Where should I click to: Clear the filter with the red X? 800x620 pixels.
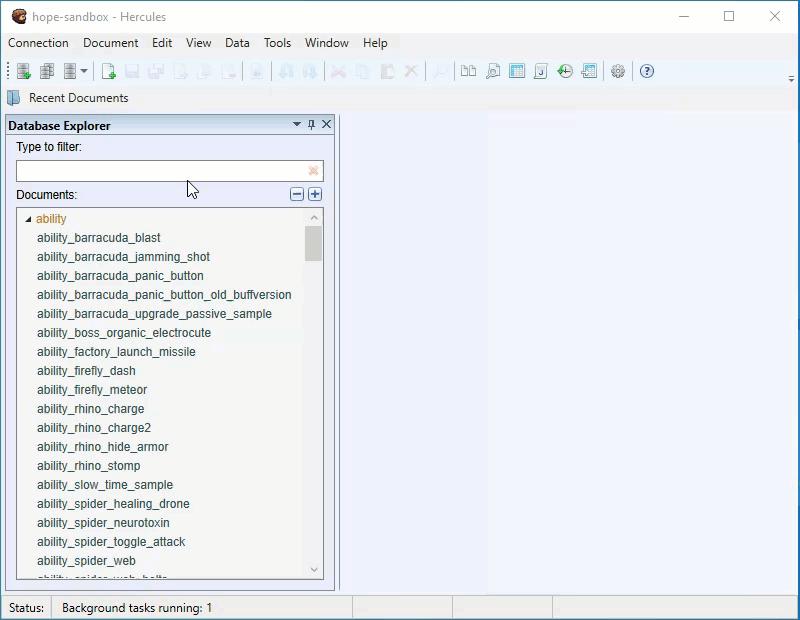[x=313, y=171]
